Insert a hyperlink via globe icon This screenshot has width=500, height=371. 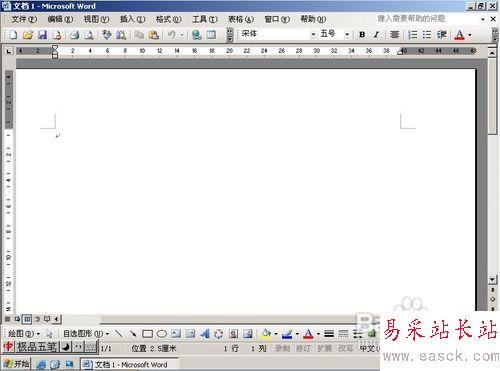197,35
